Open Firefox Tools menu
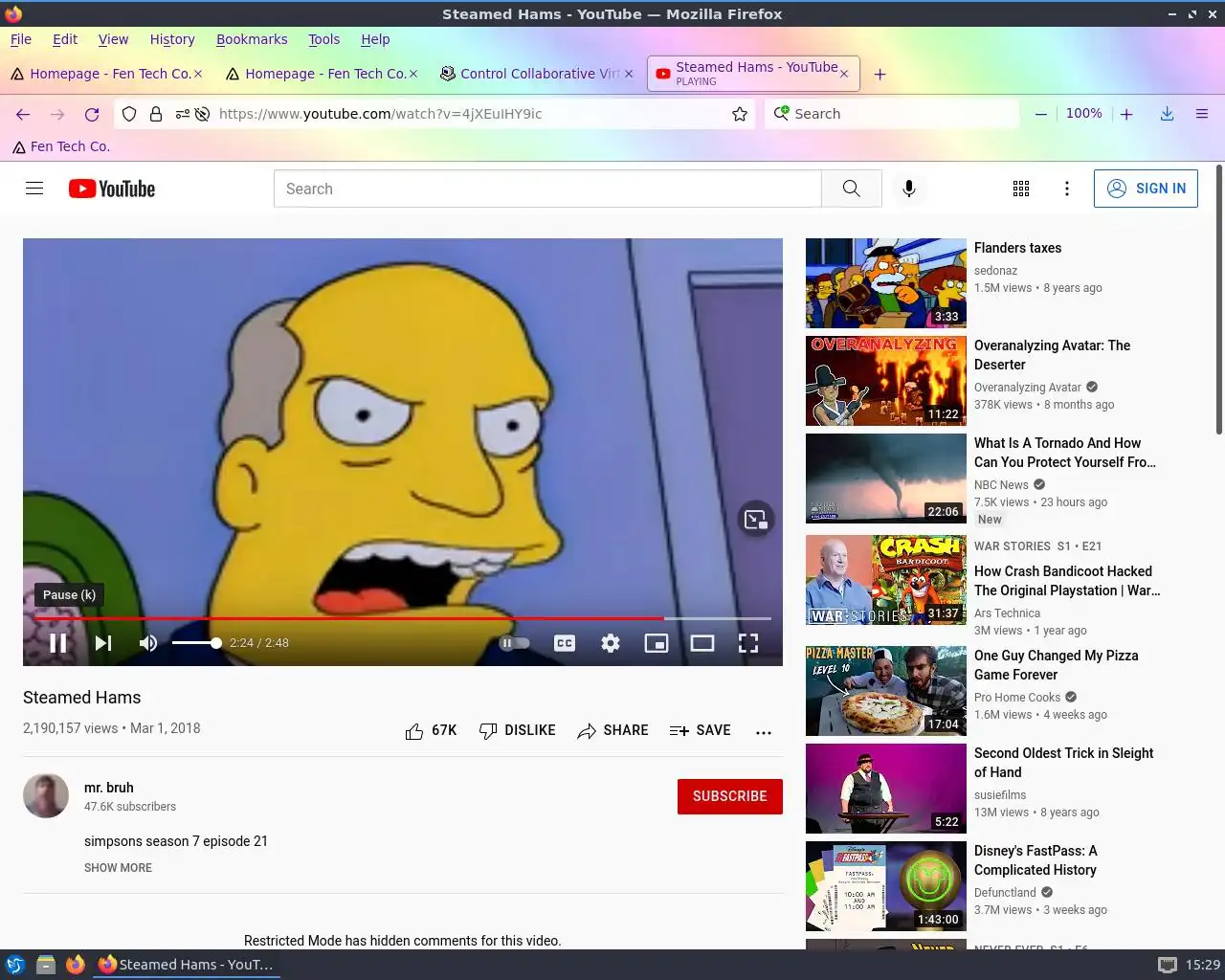The width and height of the screenshot is (1225, 980). point(323,39)
